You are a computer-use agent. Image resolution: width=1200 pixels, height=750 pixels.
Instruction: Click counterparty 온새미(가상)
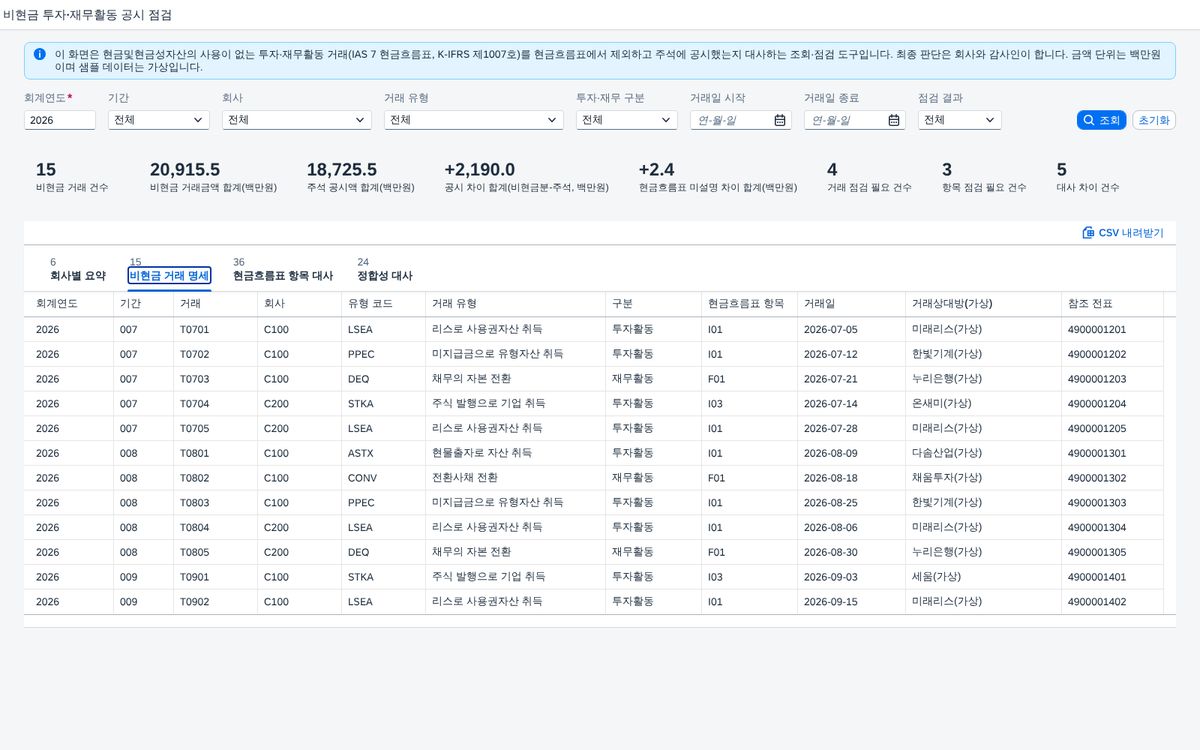(941, 404)
